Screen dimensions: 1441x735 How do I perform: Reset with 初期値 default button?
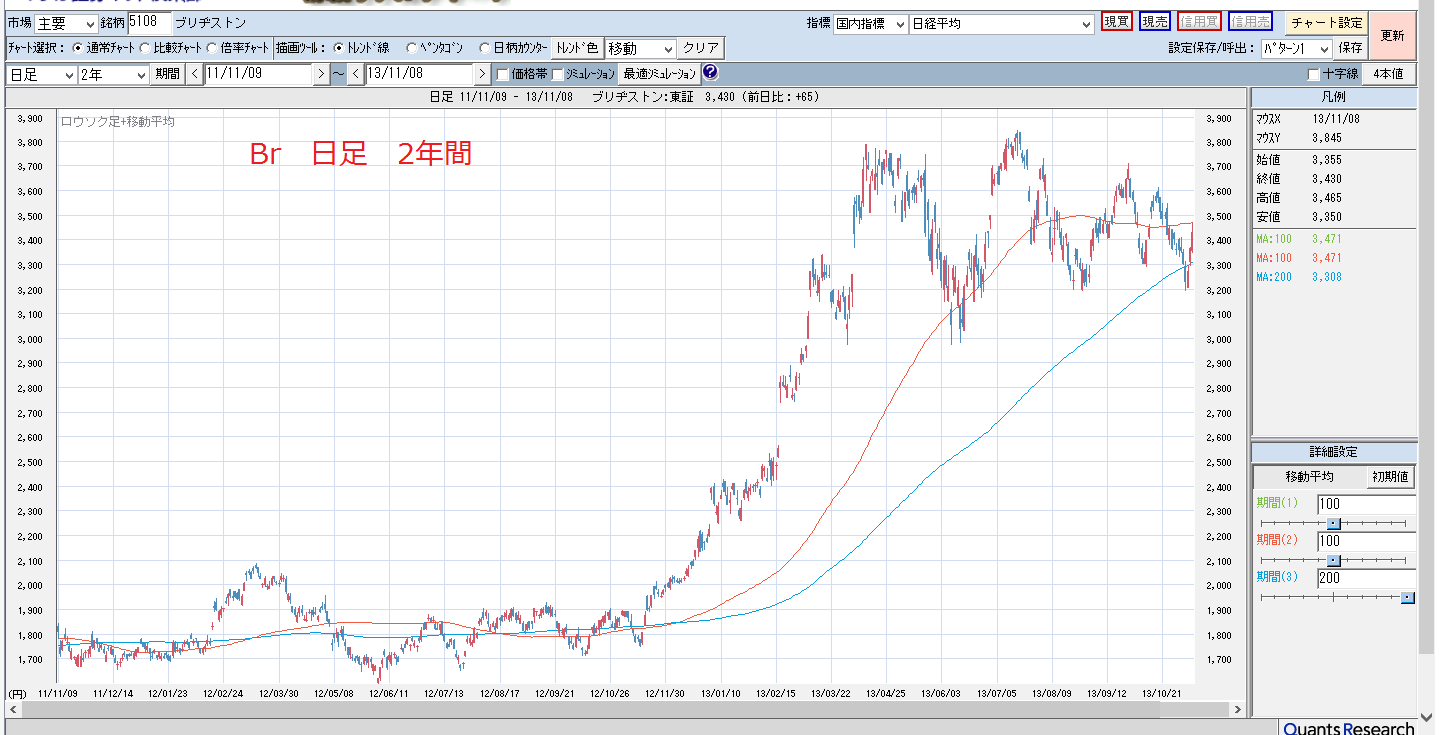pos(1390,477)
